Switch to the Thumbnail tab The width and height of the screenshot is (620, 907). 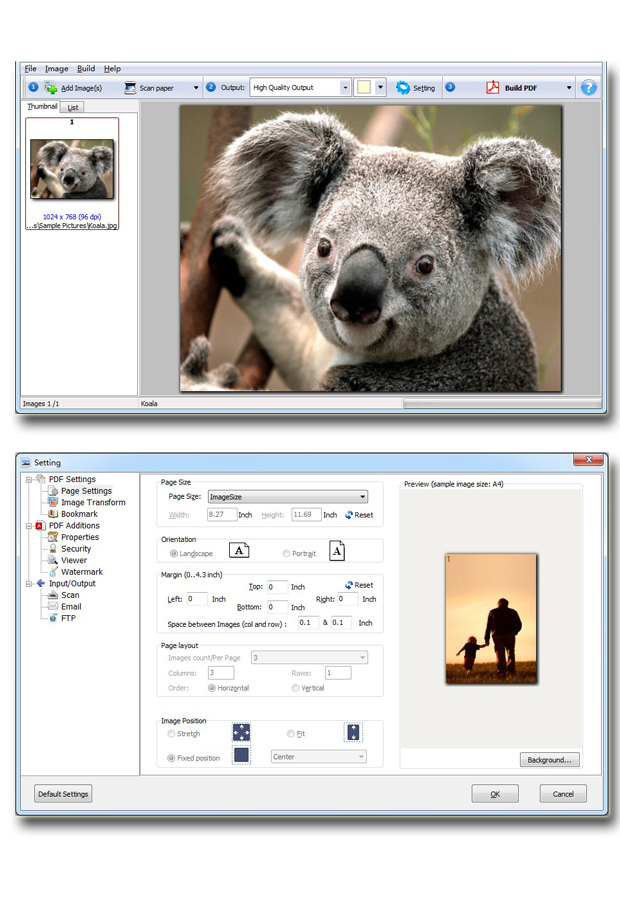pos(42,106)
